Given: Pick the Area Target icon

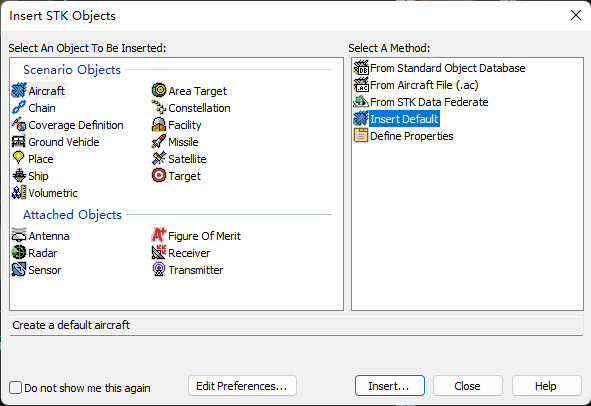Looking at the screenshot, I should click(x=159, y=90).
